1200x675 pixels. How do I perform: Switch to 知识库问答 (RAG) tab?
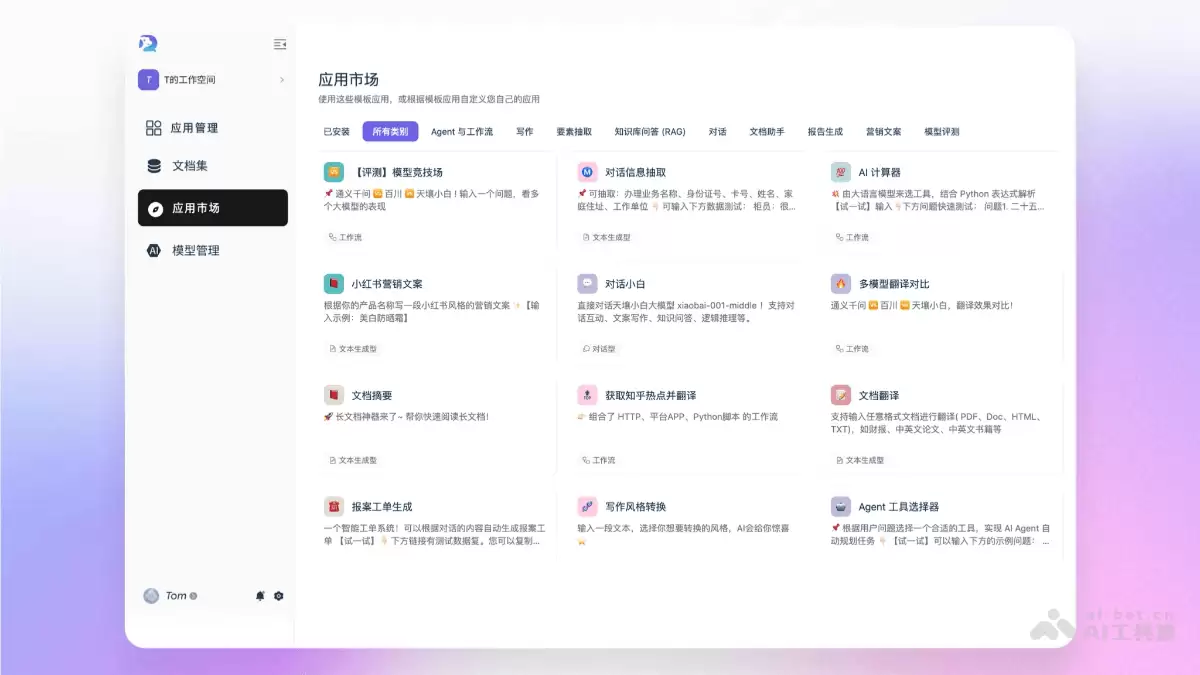pos(650,132)
